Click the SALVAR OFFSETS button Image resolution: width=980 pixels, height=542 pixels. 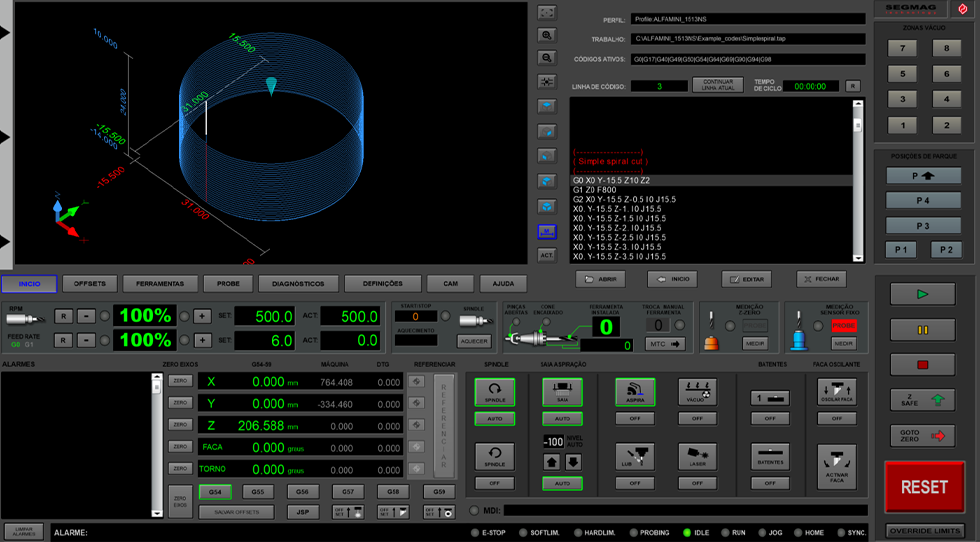point(236,512)
